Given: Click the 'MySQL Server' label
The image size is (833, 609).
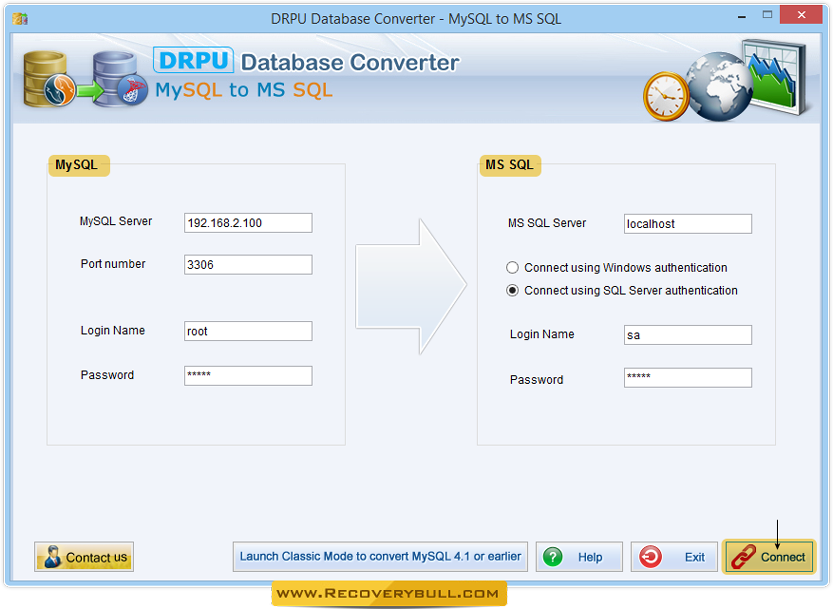Looking at the screenshot, I should click(x=116, y=221).
